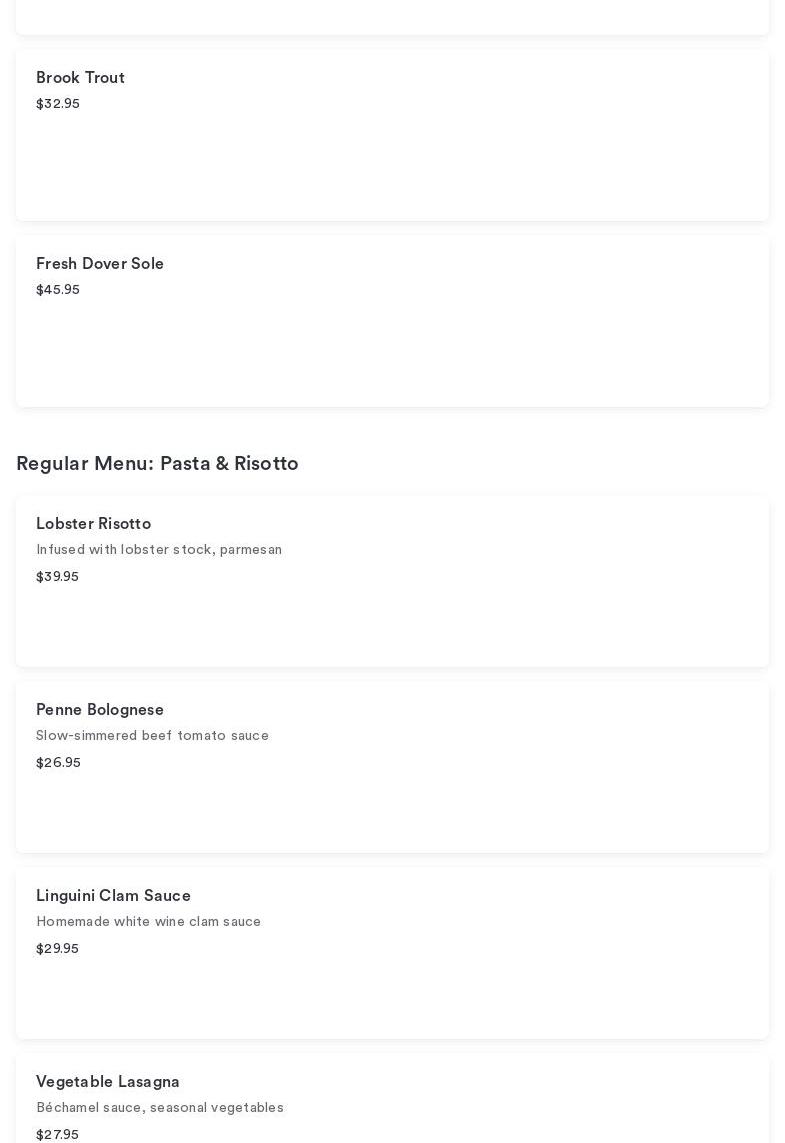Click the partially visible card above Brook Trout

click(x=392, y=16)
